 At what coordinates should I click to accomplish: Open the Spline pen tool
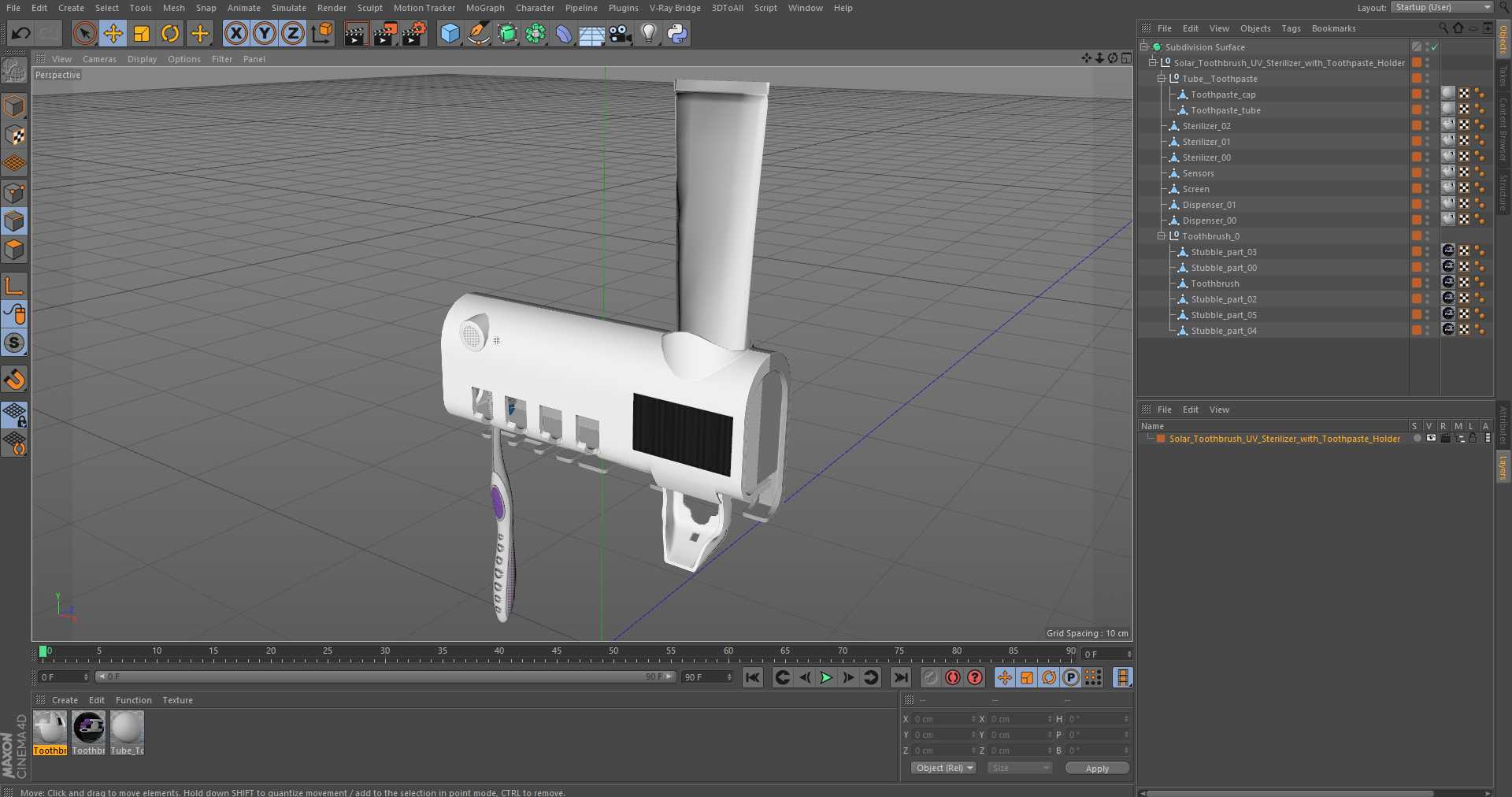[x=478, y=33]
